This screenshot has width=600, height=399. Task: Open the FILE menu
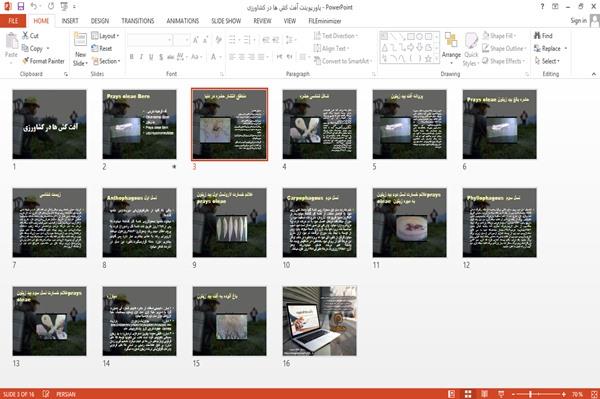coord(13,21)
